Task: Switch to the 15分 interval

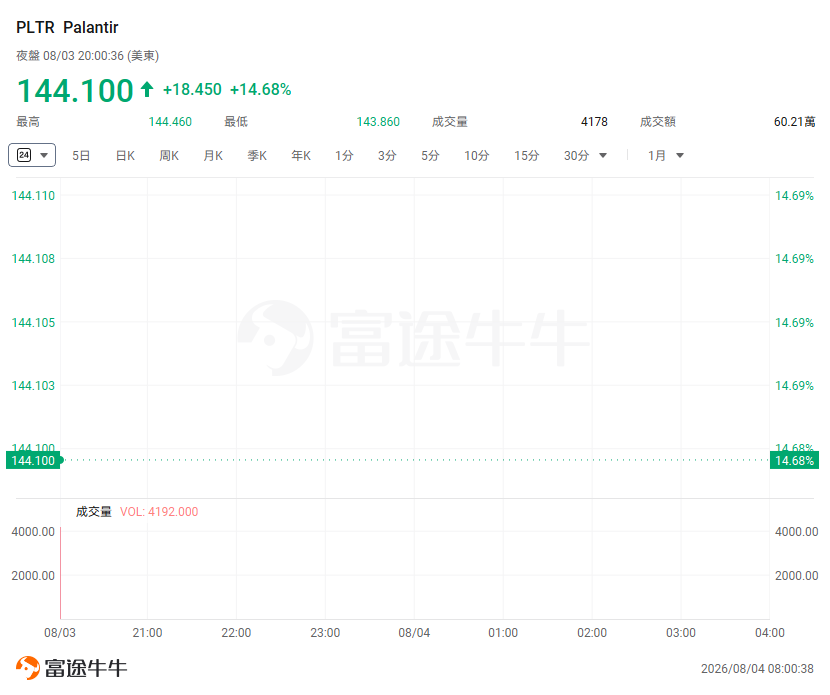Action: coord(527,156)
